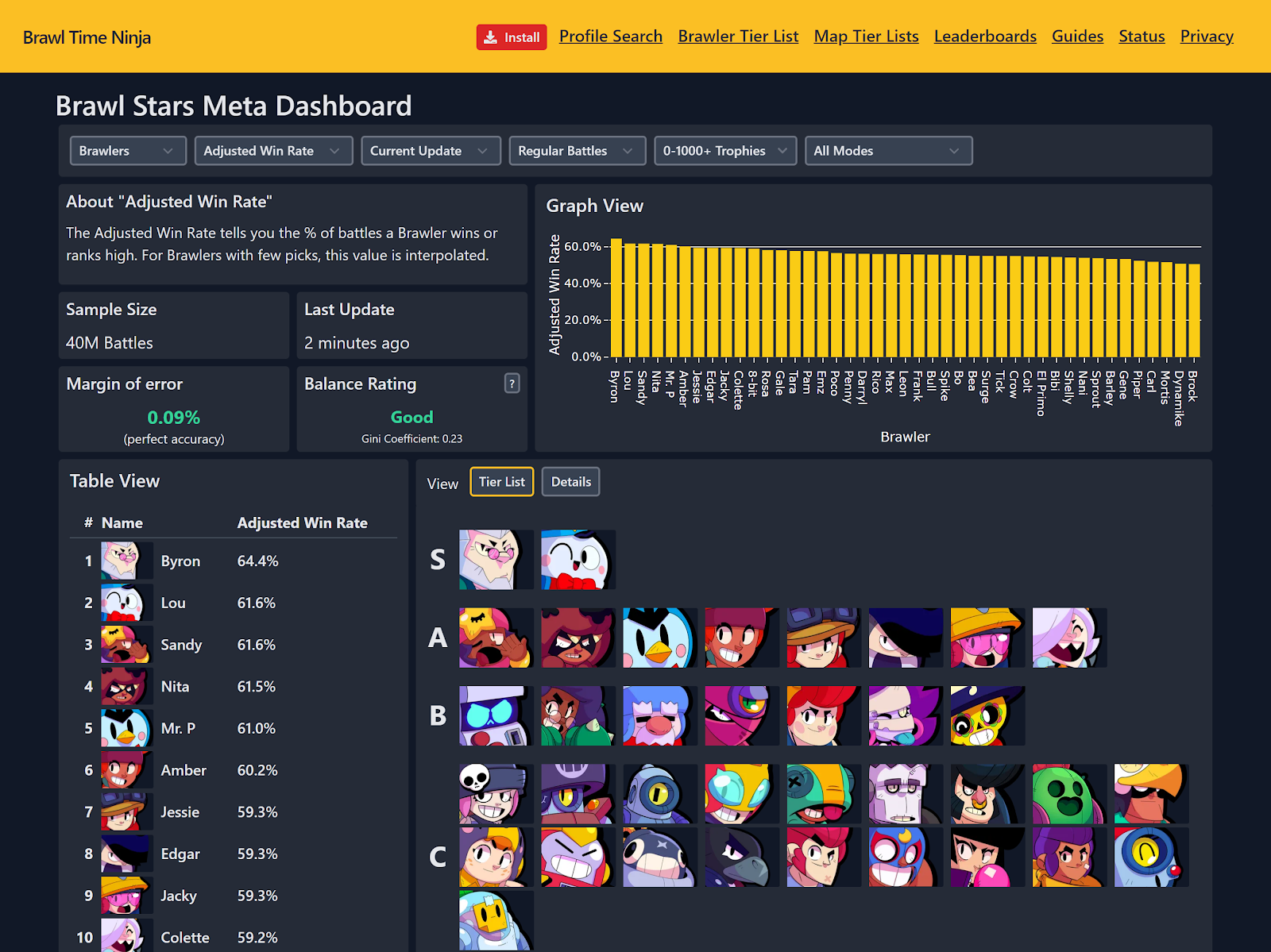The image size is (1271, 952).
Task: Click the 8-bit arcade icon in B tier
Action: point(496,715)
